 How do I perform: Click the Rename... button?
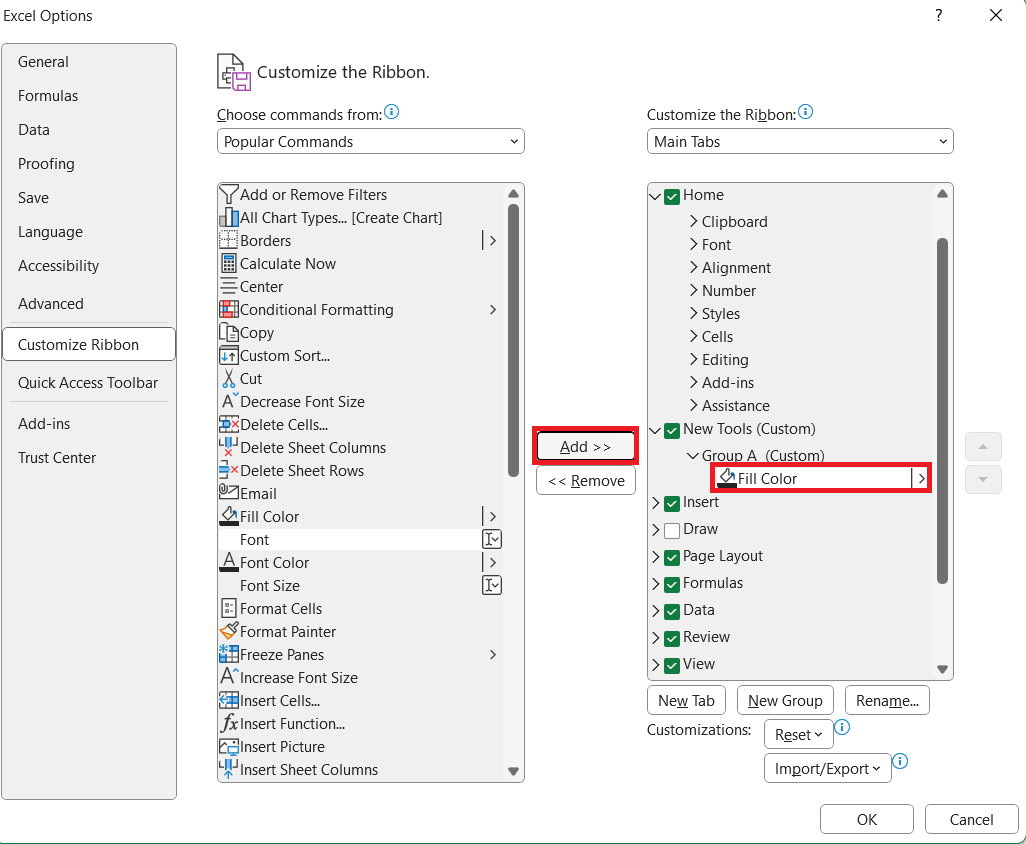[x=887, y=701]
